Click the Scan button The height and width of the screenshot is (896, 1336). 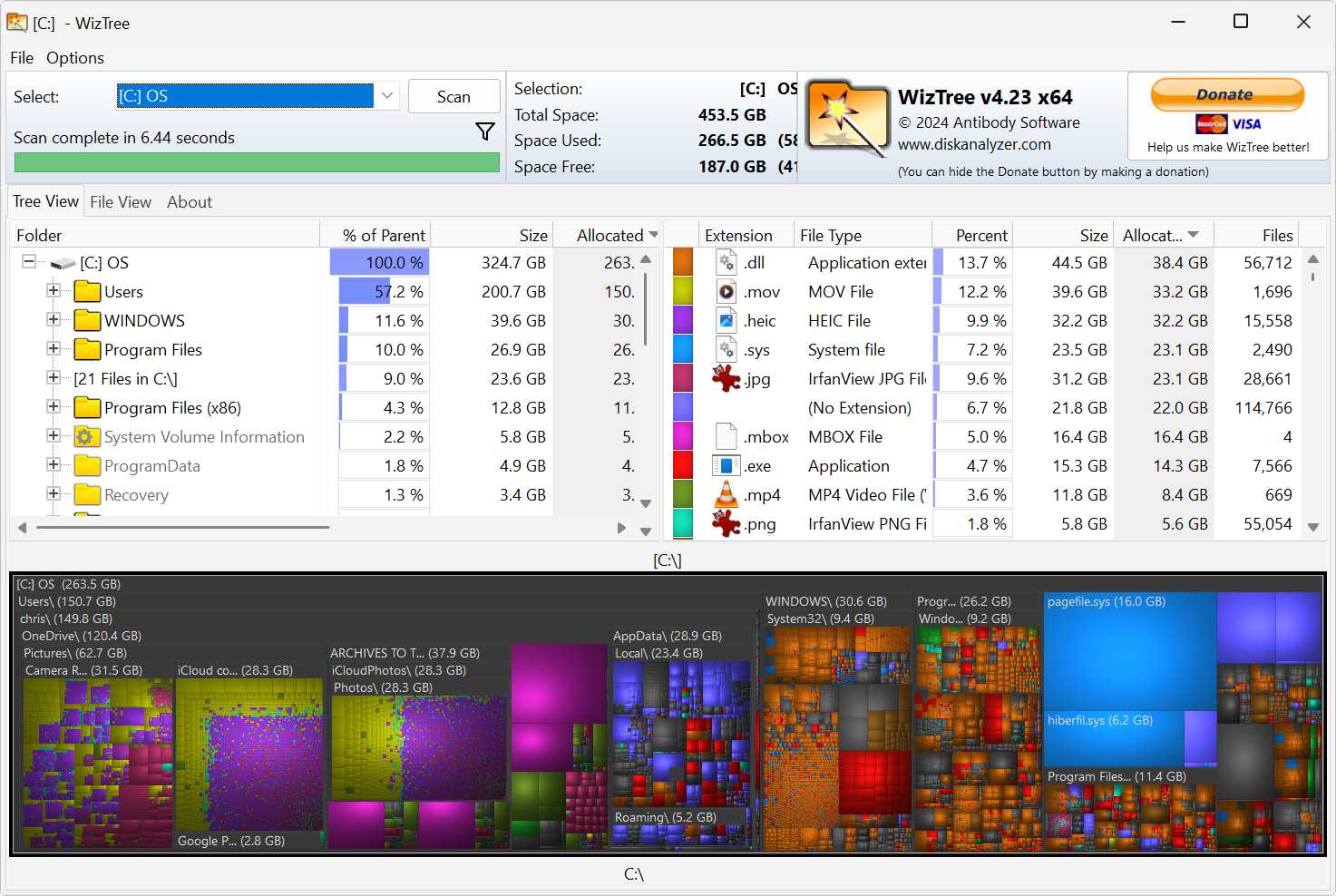[453, 95]
